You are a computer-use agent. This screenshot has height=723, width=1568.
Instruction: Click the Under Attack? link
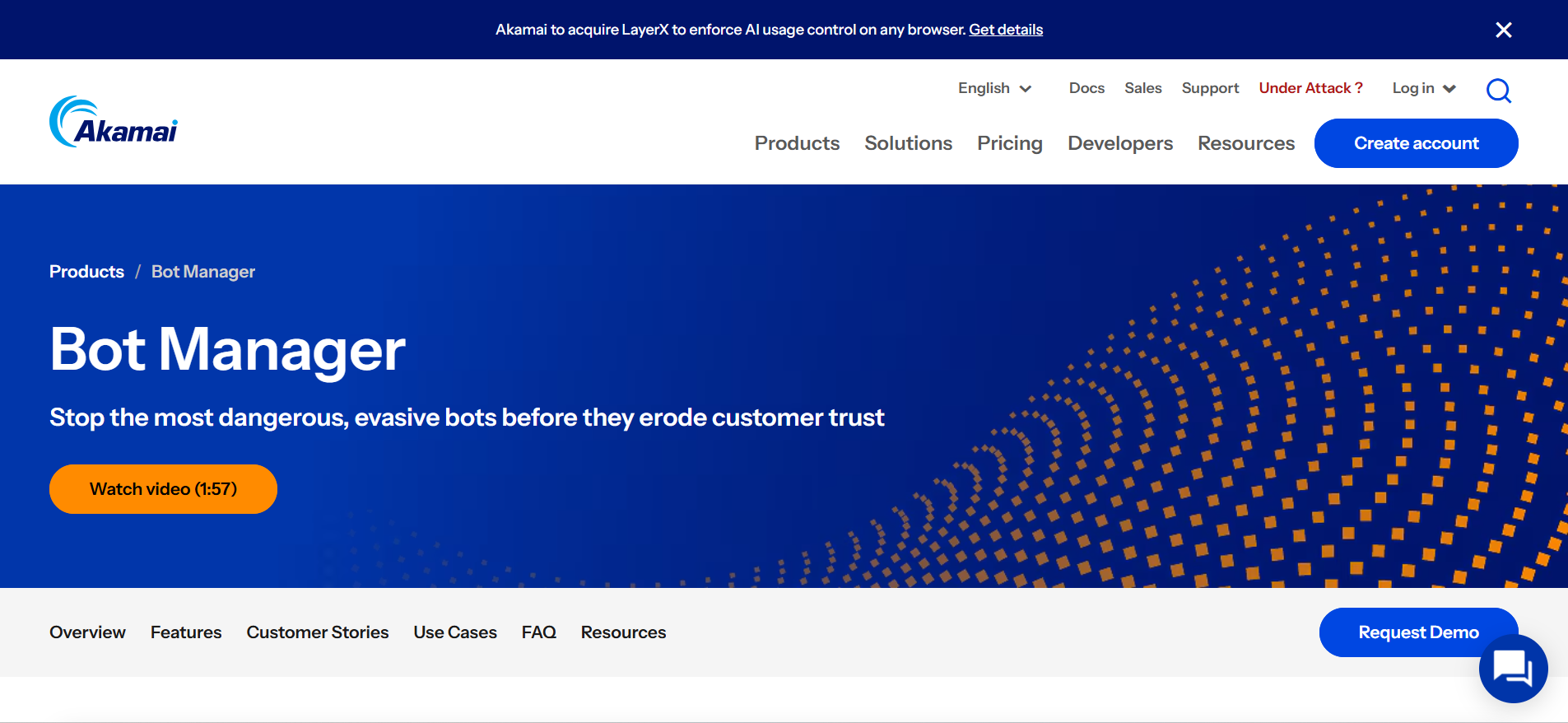click(x=1310, y=88)
